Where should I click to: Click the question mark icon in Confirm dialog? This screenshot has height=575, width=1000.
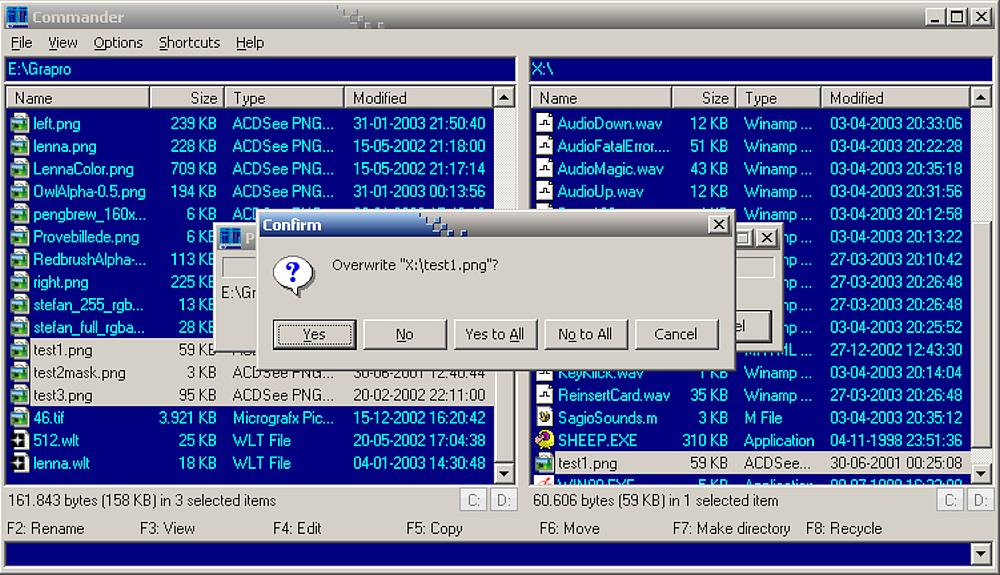coord(293,275)
